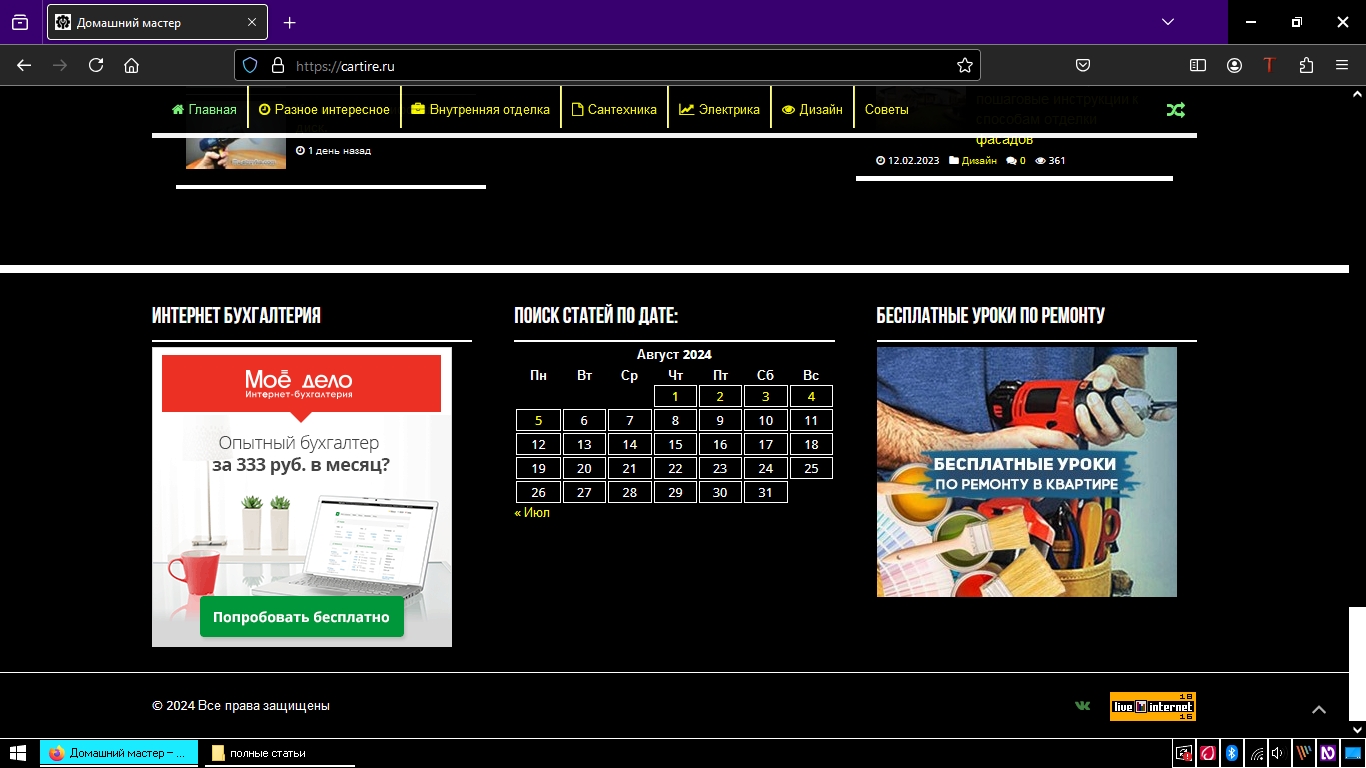
Task: Open the Bluetooth tray icon
Action: point(1233,753)
